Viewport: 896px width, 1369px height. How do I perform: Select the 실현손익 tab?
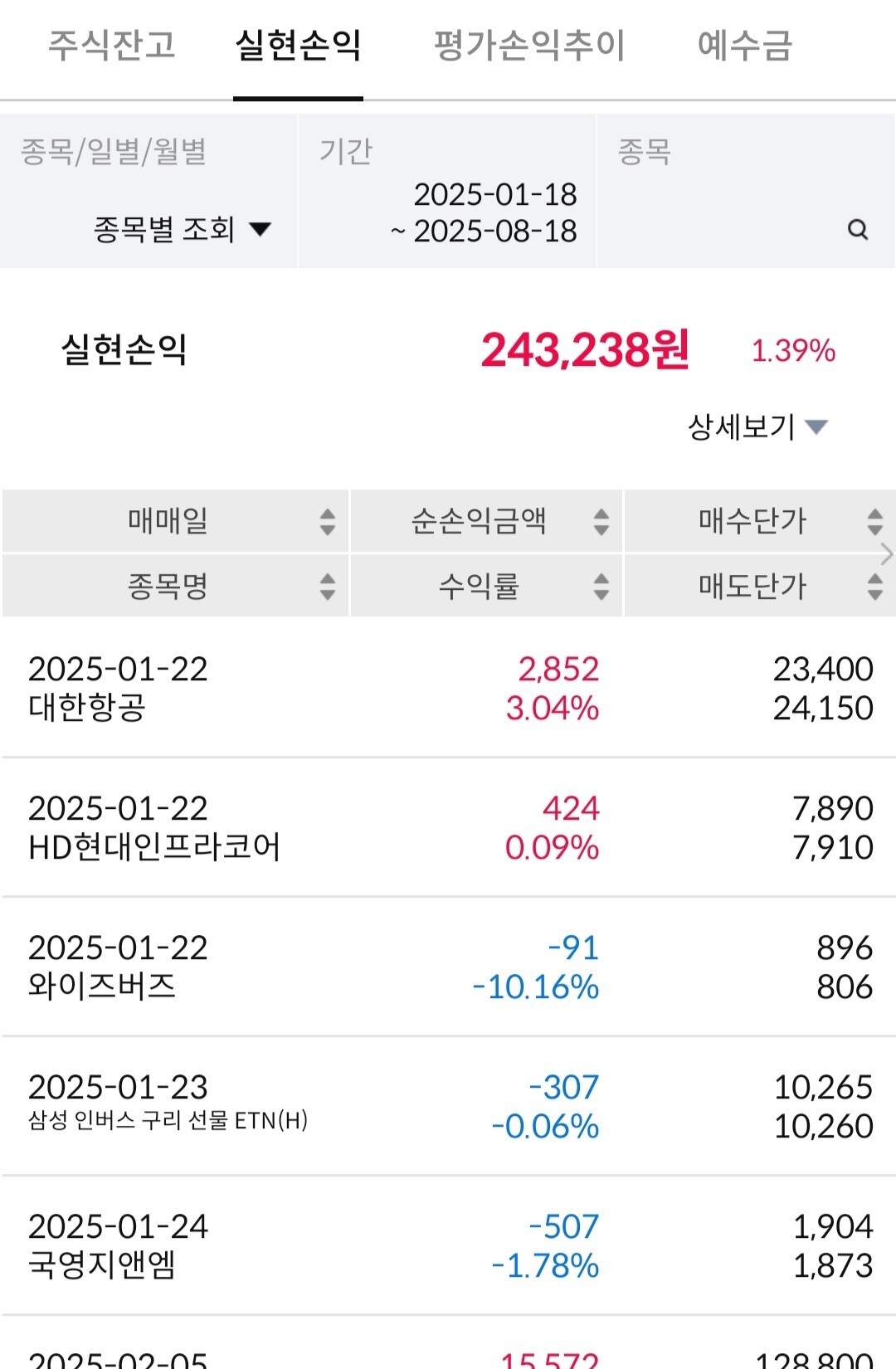[298, 45]
